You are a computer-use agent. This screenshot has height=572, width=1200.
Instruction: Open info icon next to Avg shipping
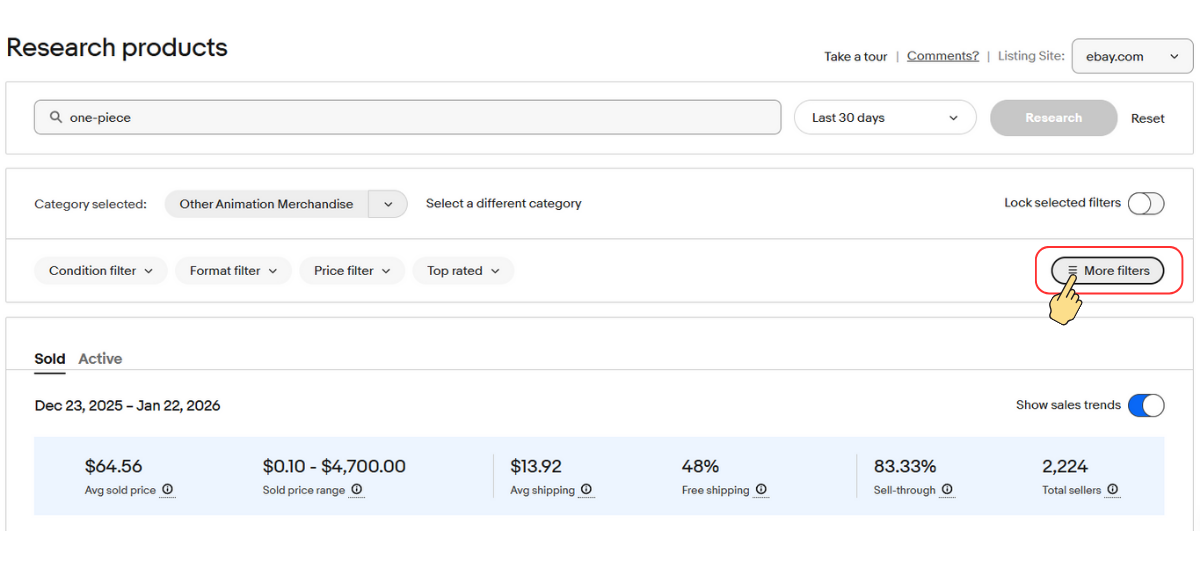586,490
